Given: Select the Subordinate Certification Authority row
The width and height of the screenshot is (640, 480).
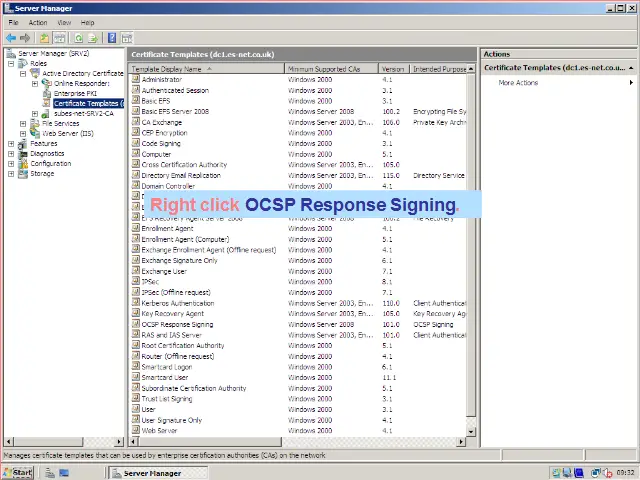Looking at the screenshot, I should [x=298, y=388].
